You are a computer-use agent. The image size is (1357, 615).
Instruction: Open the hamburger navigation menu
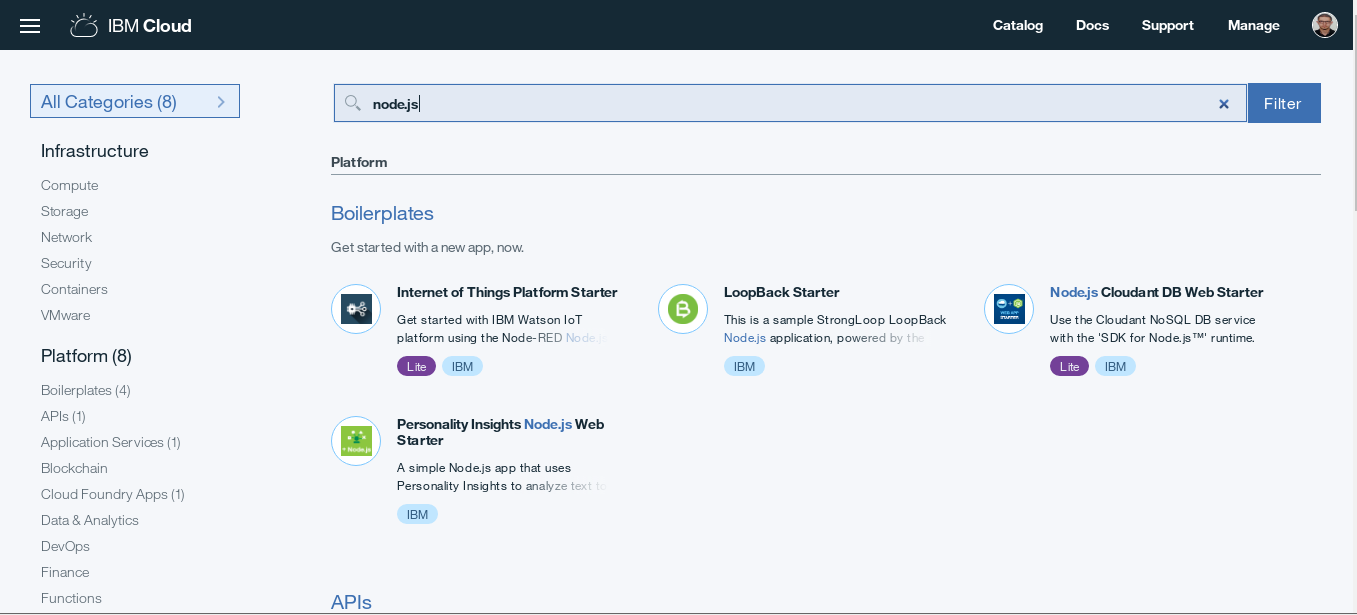pos(30,26)
